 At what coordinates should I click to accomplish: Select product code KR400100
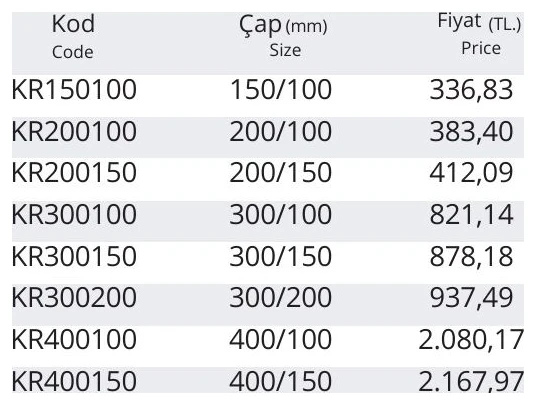tap(74, 339)
